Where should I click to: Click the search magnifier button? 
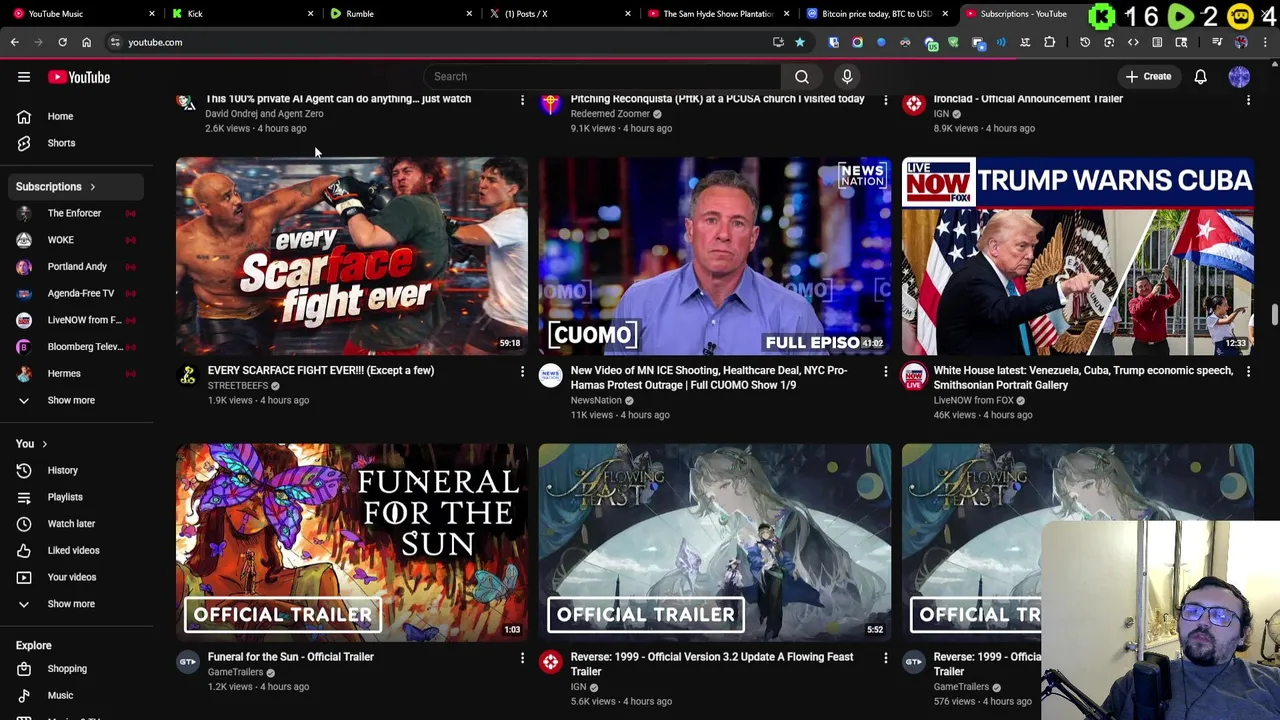point(802,76)
